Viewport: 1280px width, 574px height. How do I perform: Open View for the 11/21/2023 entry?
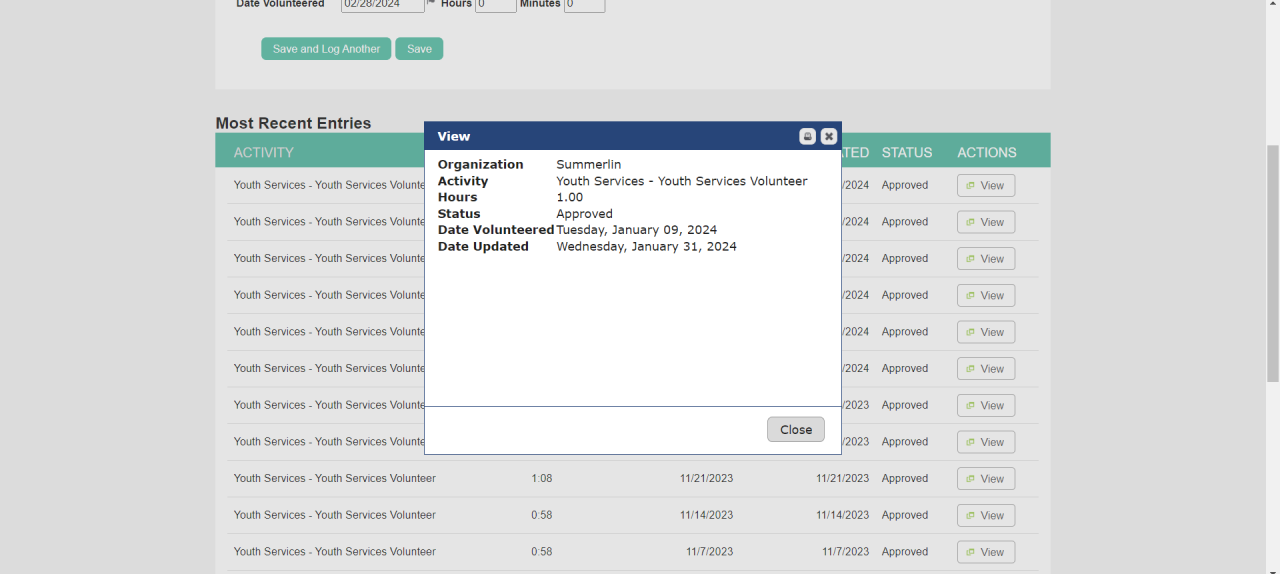[986, 479]
